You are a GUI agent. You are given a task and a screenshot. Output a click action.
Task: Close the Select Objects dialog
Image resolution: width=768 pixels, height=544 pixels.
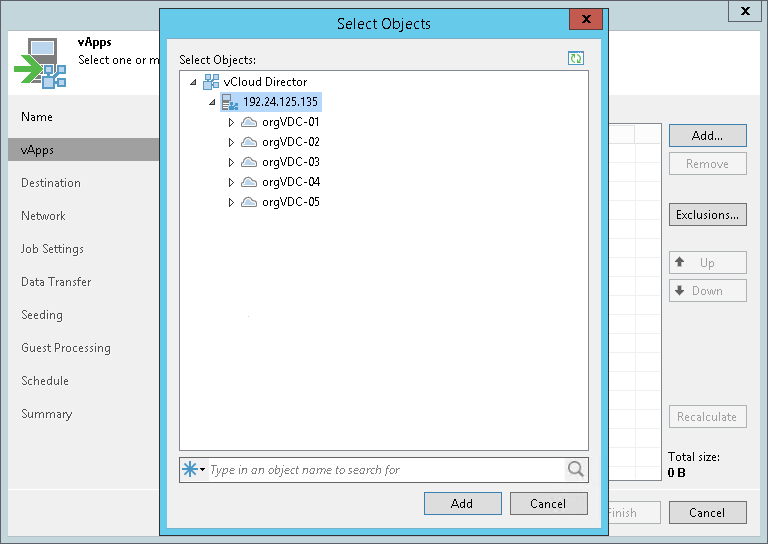[x=586, y=20]
